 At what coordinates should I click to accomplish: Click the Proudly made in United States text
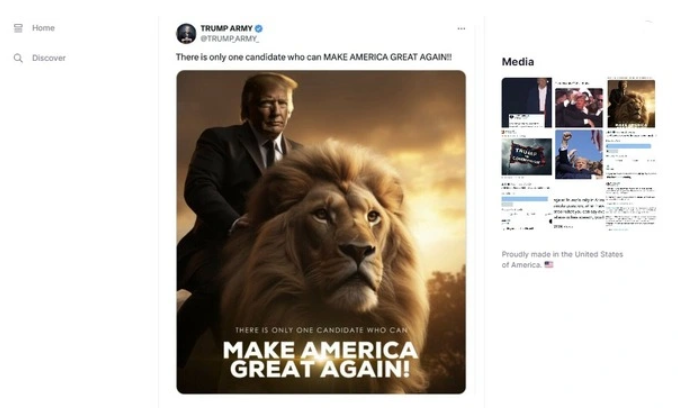562,254
